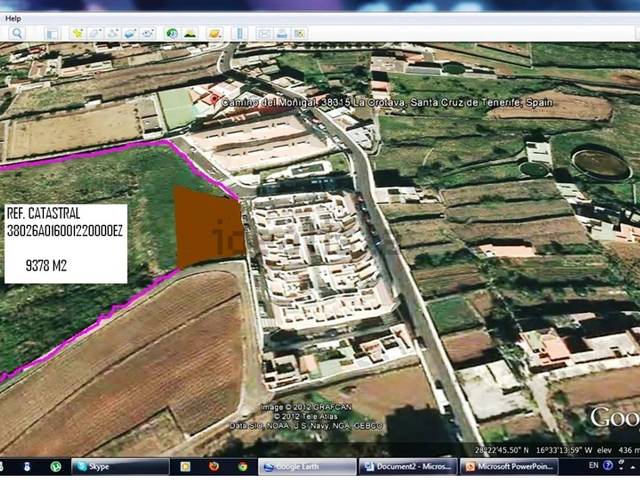Launch Chrome from the taskbar

pyautogui.click(x=242, y=466)
